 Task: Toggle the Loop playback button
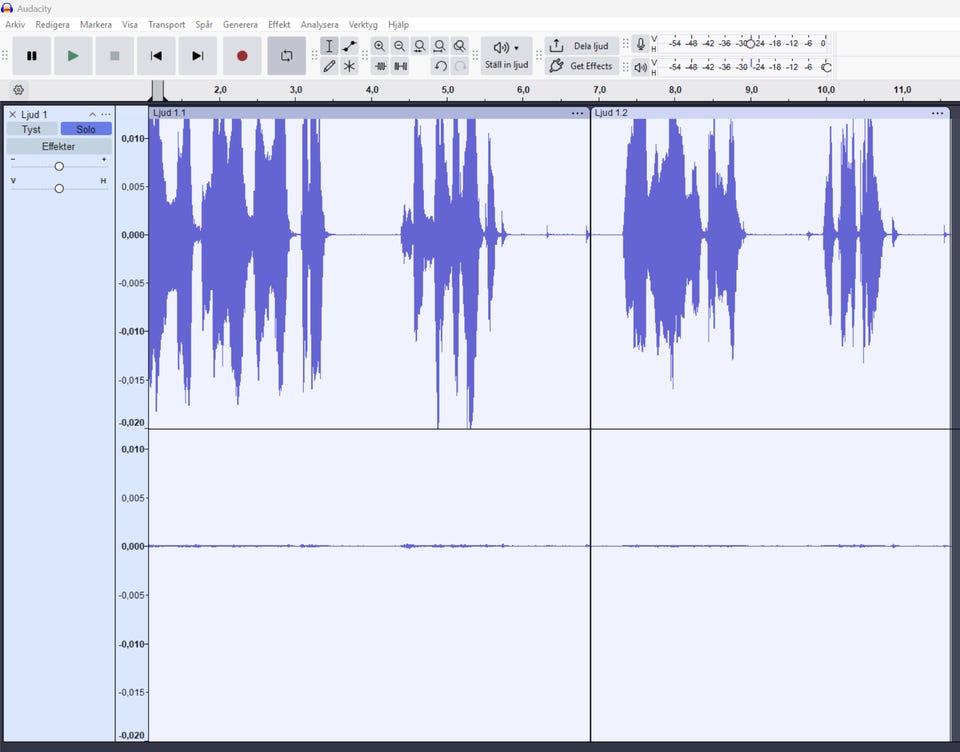tap(287, 56)
